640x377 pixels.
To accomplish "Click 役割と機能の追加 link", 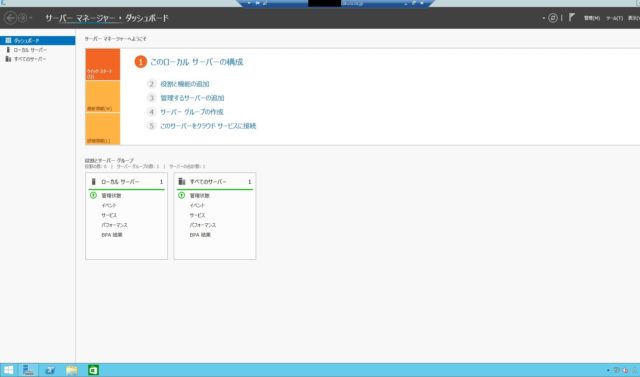I will 184,84.
